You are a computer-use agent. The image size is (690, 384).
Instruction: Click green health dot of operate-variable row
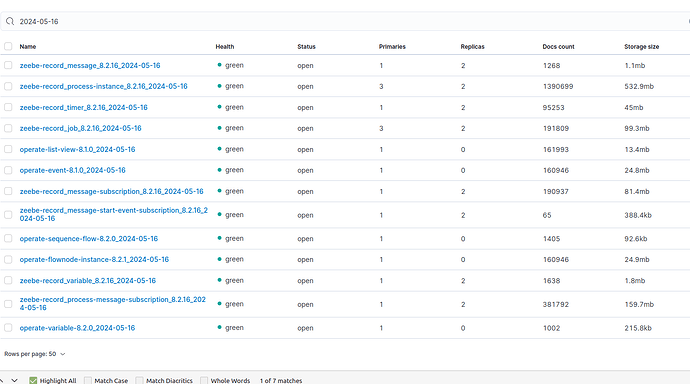219,327
